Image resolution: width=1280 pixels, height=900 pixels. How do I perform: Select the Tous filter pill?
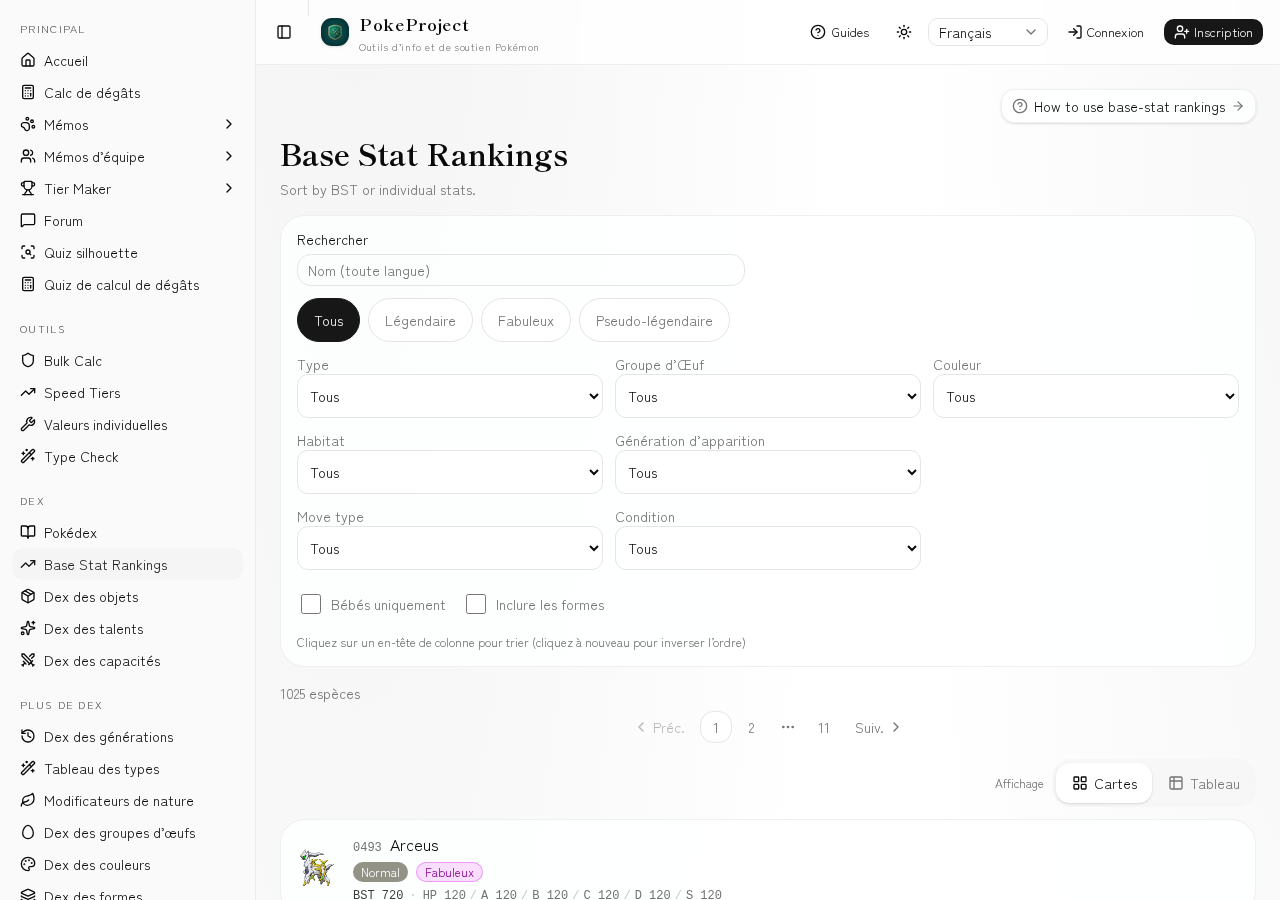[328, 320]
